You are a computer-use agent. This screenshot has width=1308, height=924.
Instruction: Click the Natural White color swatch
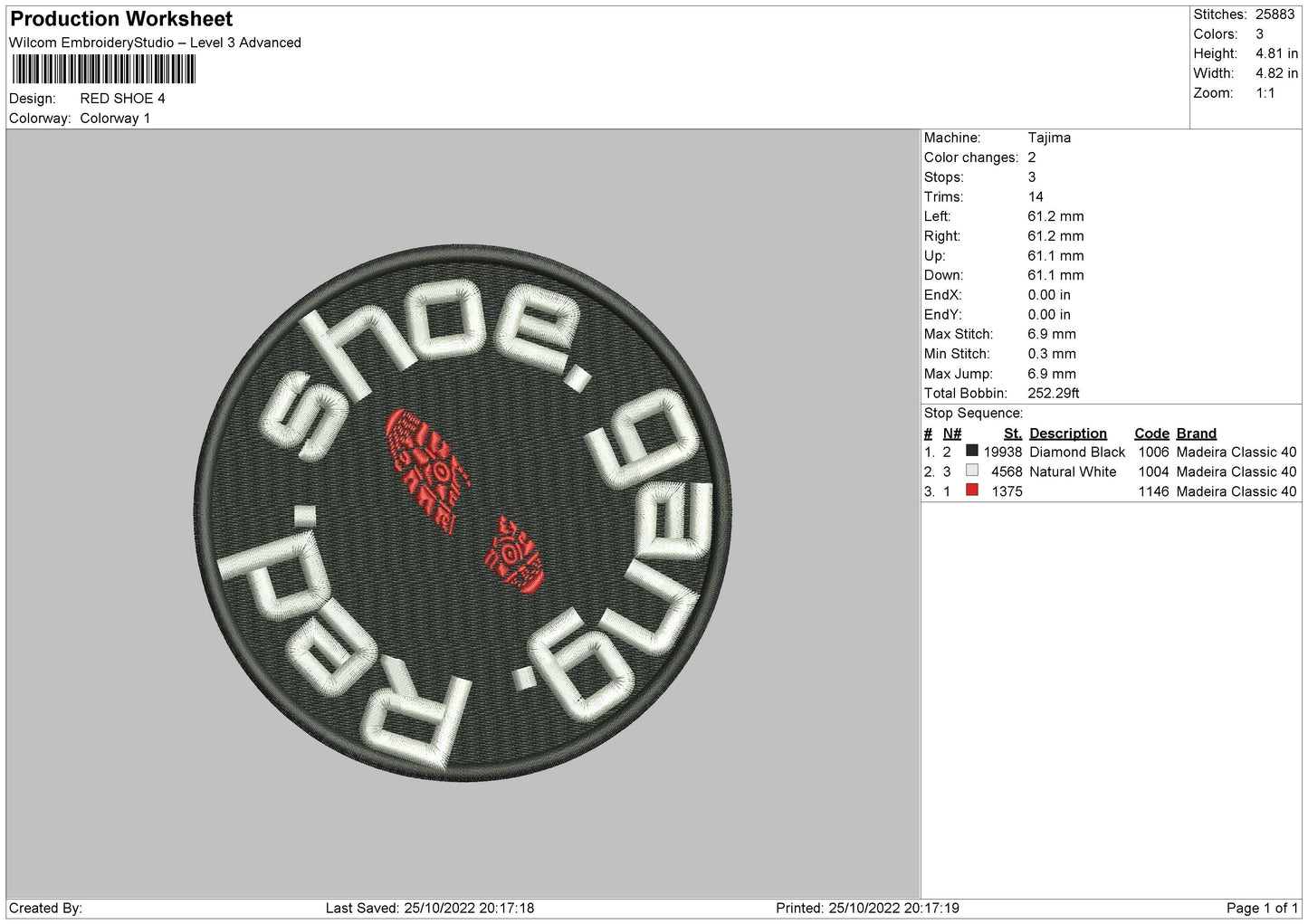(x=972, y=471)
